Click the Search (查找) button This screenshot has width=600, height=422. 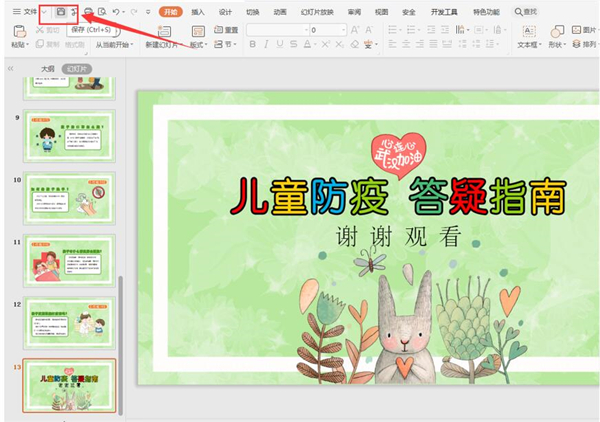coord(526,12)
